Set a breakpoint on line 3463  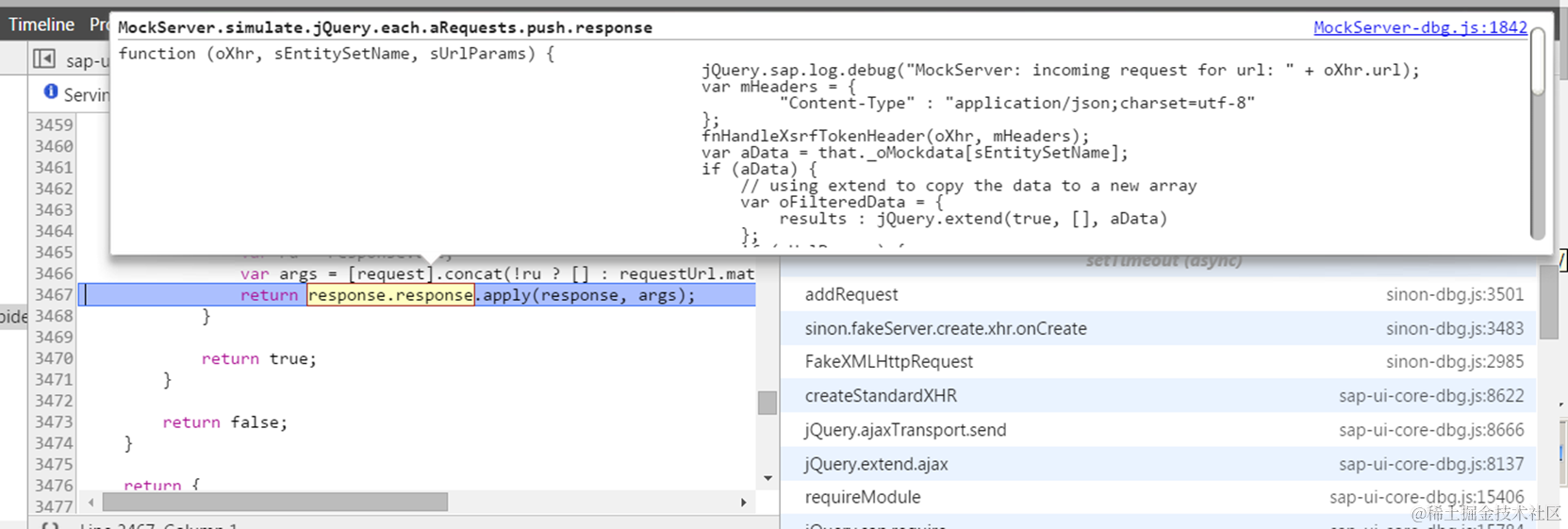point(54,209)
